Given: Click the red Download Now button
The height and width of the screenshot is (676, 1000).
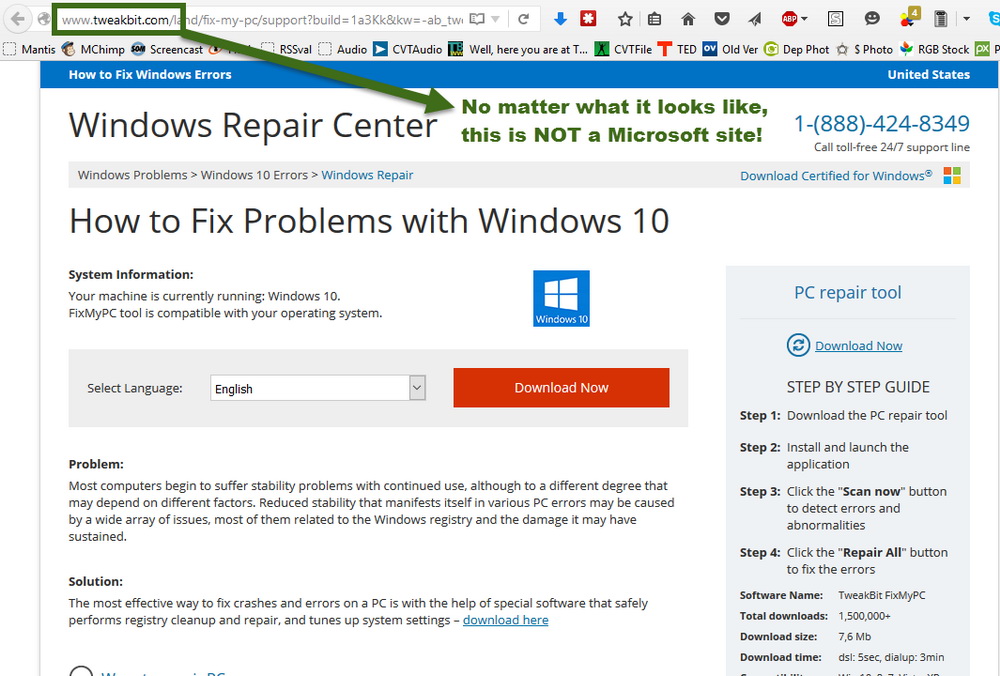Looking at the screenshot, I should [x=561, y=388].
